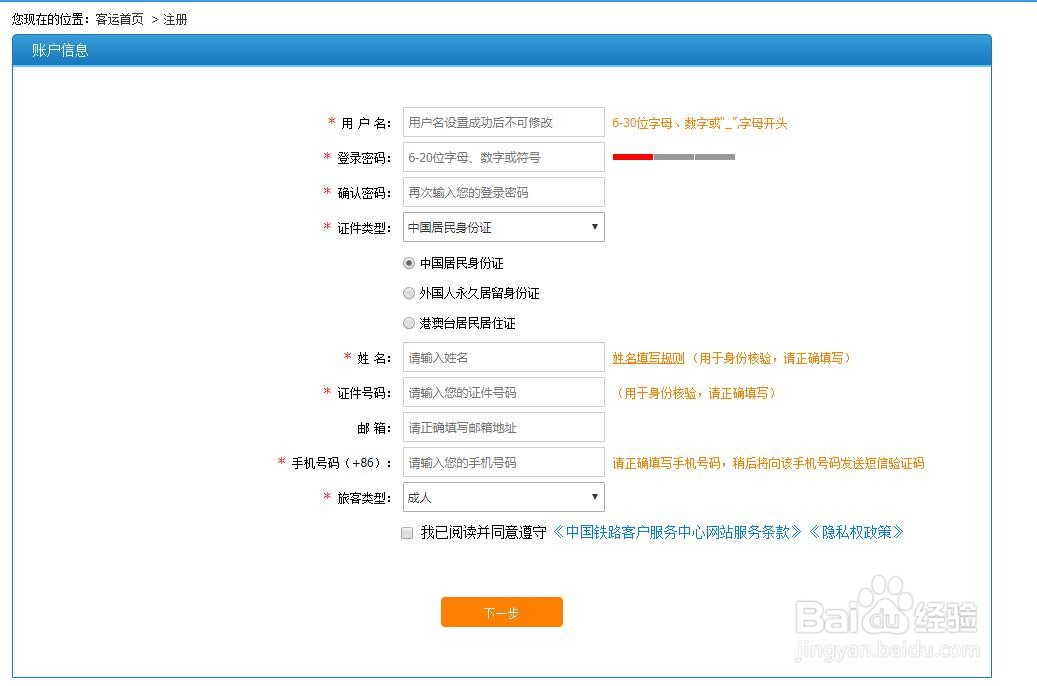Open the 旅客类型 dropdown showing 成人
Viewport: 1037px width, 686px height.
click(503, 497)
